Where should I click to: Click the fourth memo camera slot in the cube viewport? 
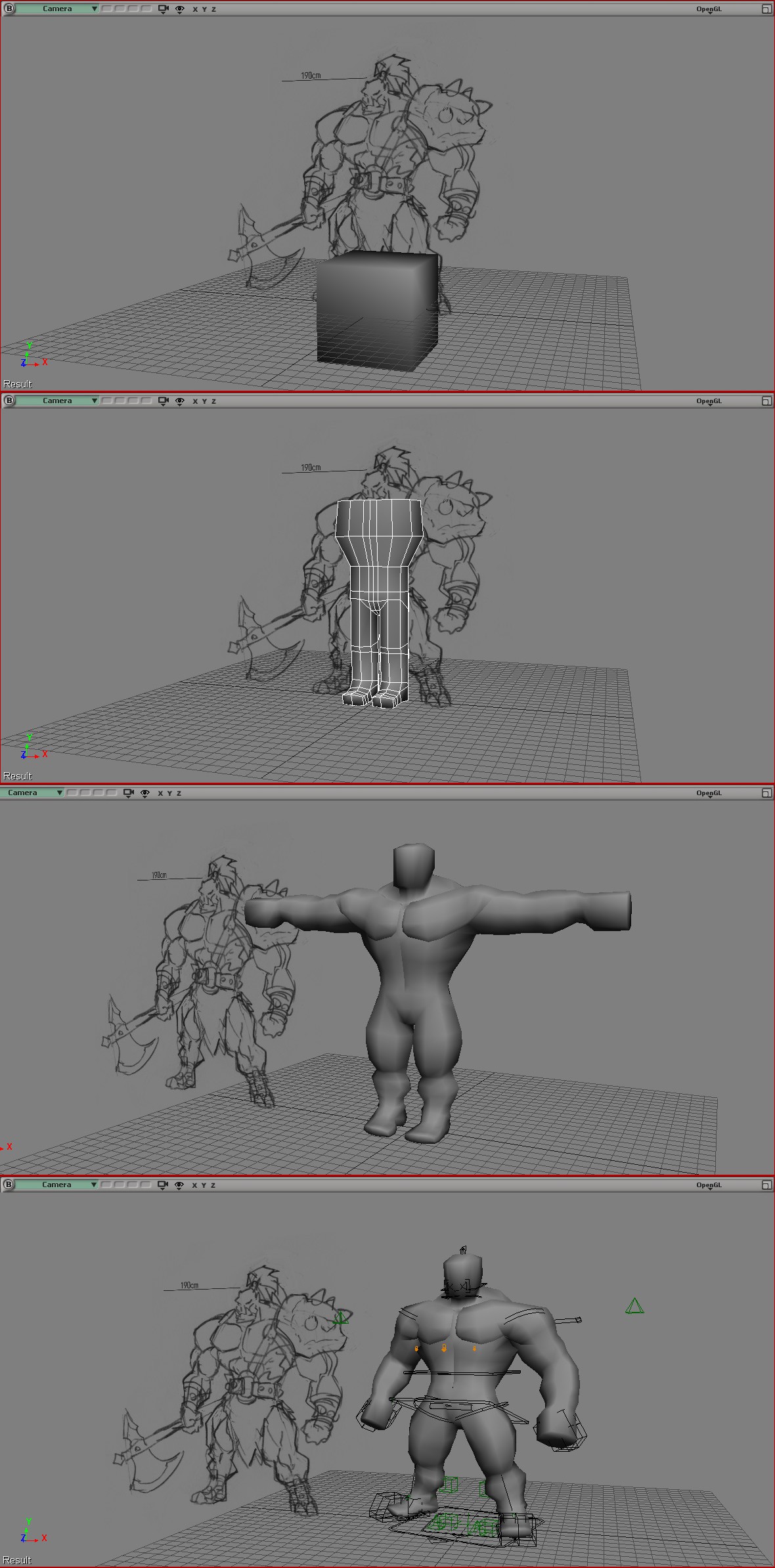point(146,9)
